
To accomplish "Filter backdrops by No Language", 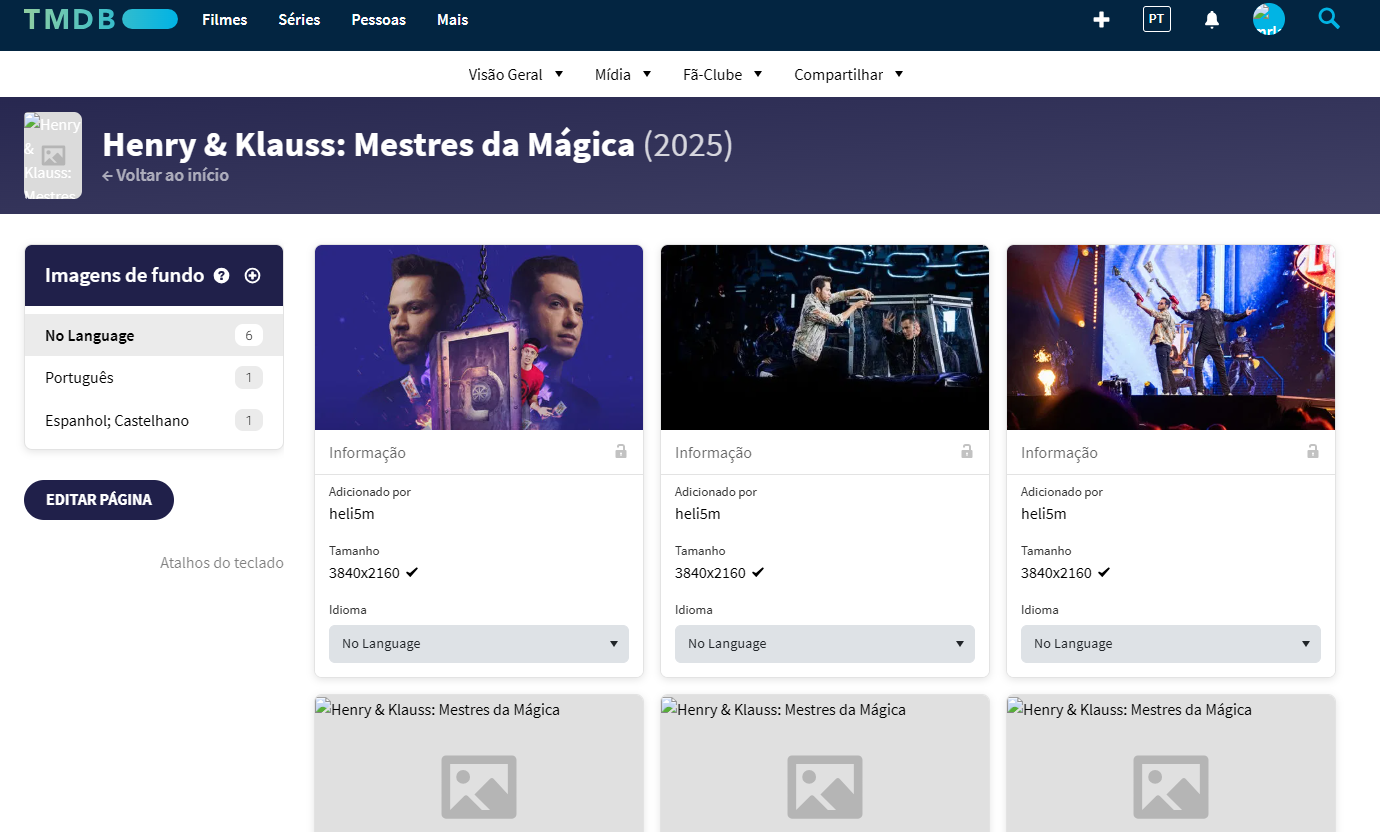I will click(154, 335).
